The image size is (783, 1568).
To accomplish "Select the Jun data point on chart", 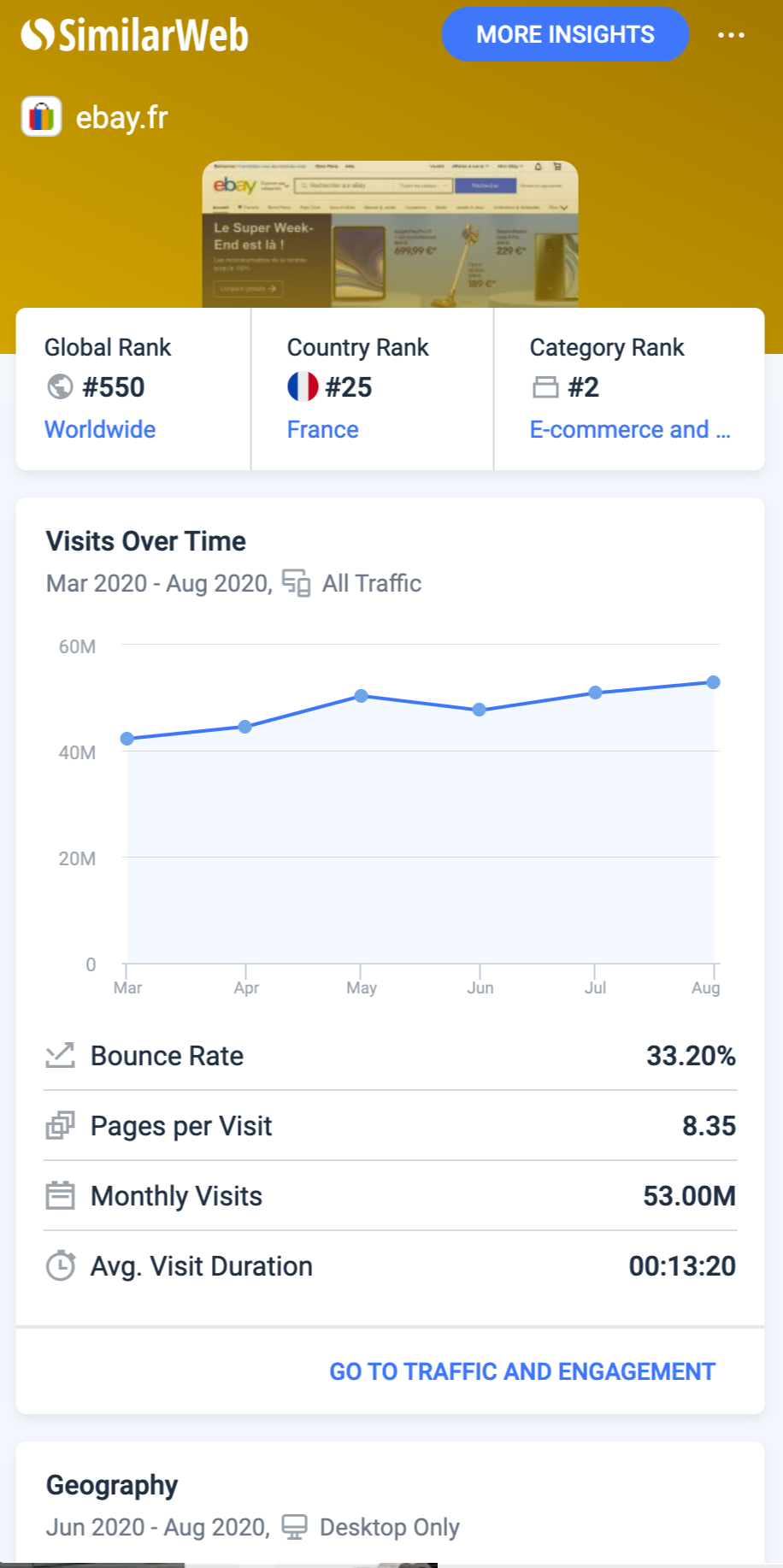I will (x=480, y=710).
